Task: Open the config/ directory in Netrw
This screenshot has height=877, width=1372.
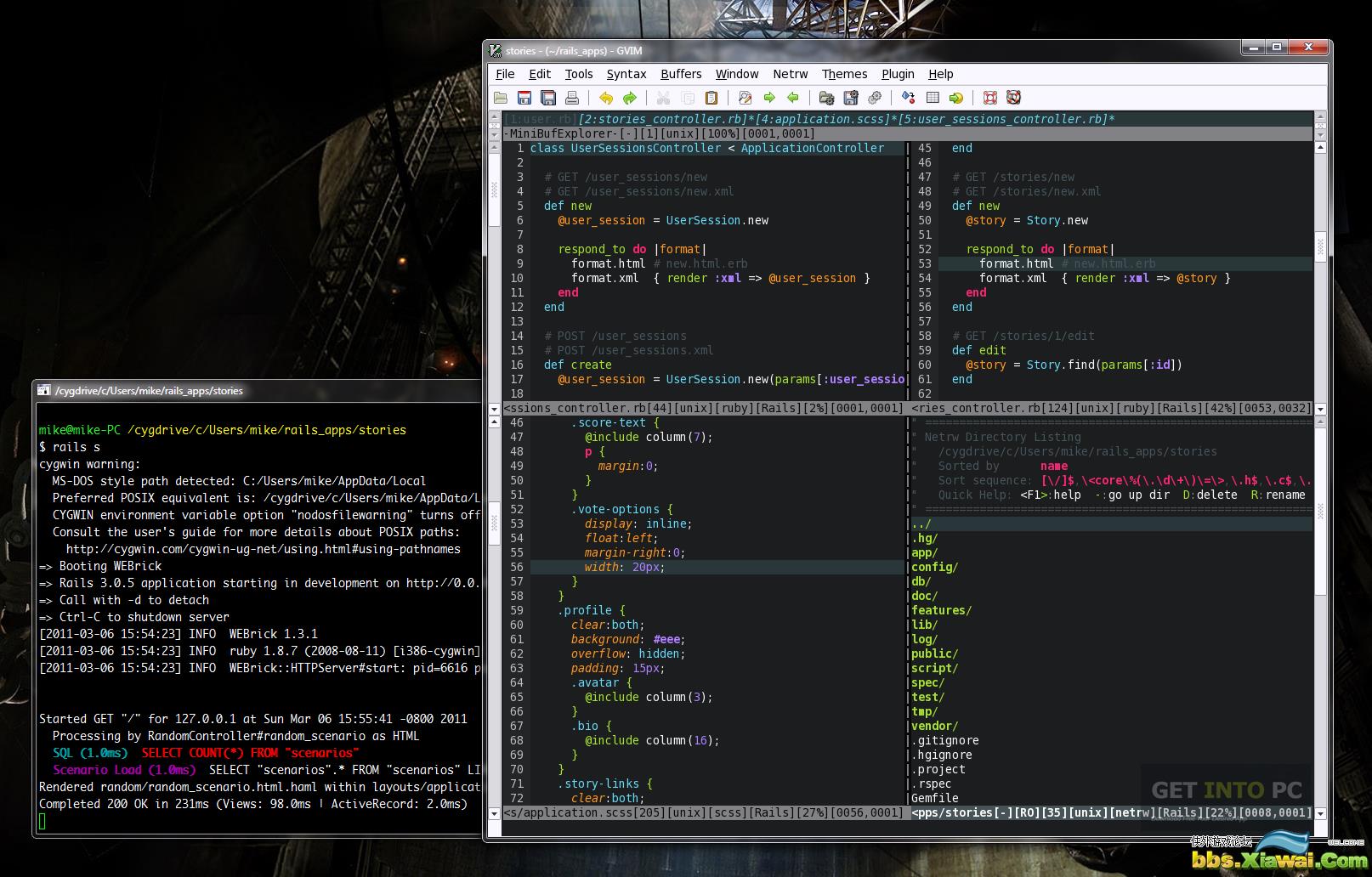Action: [935, 567]
